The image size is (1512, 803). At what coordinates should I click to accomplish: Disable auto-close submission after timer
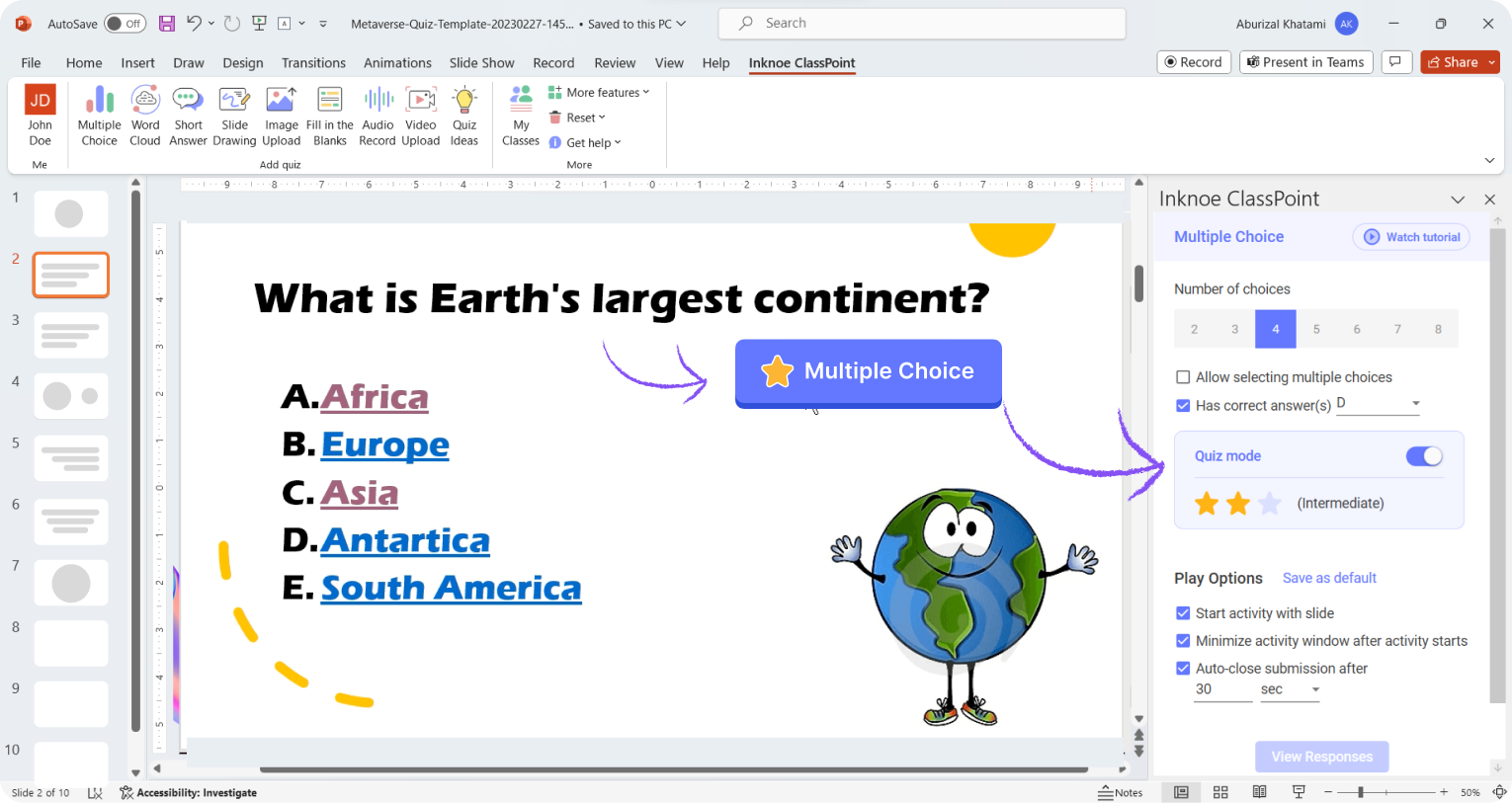click(1183, 669)
